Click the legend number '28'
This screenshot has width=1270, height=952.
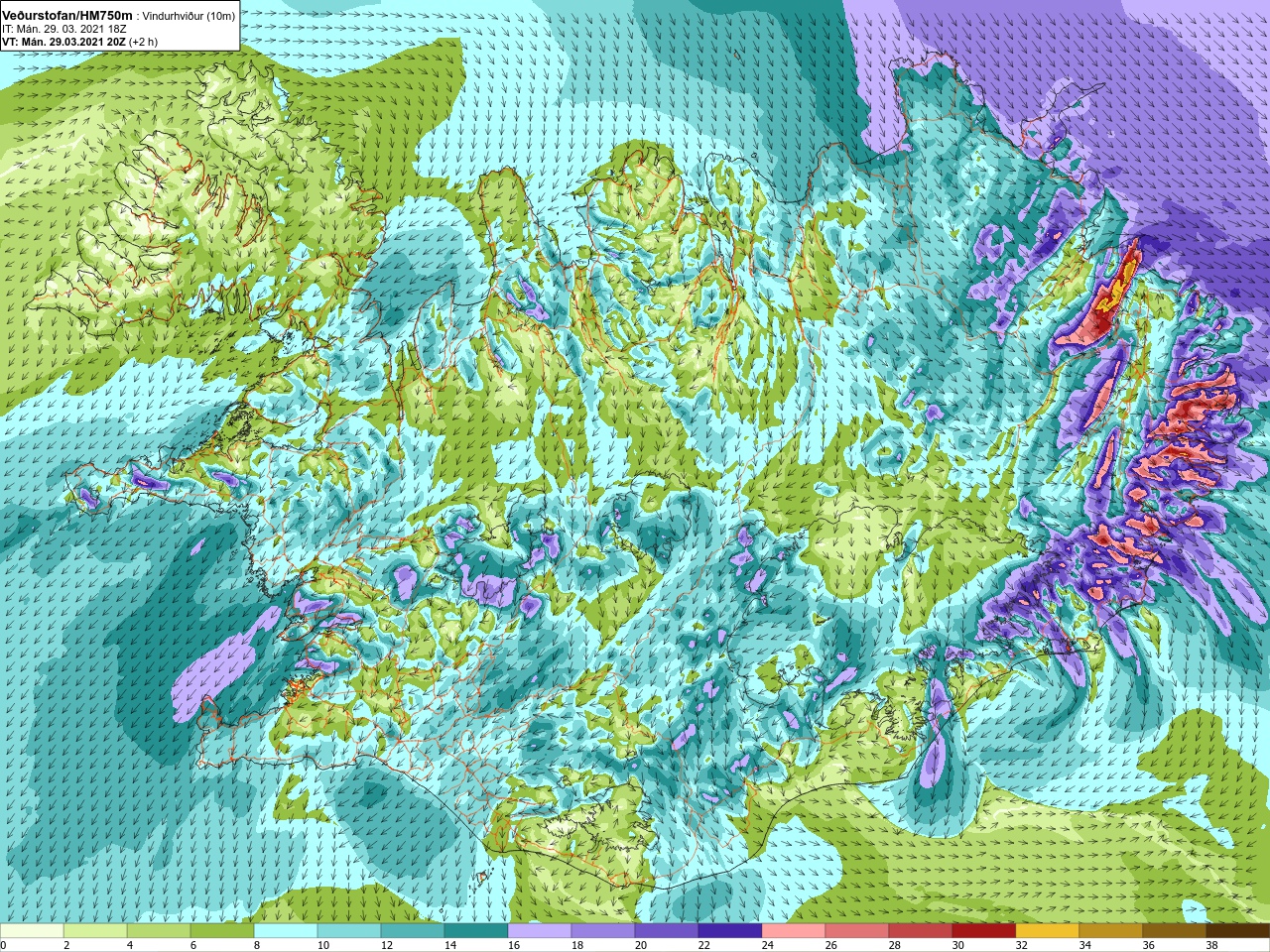click(894, 946)
